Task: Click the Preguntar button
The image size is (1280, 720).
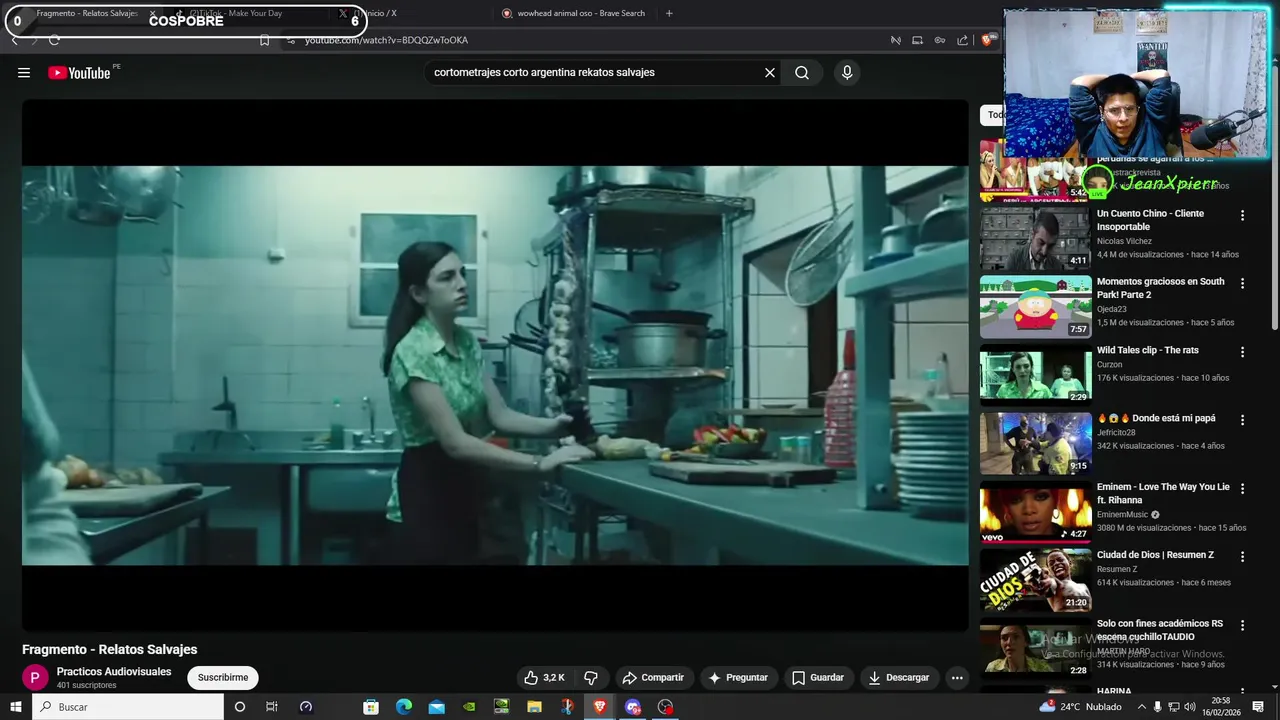Action: tap(738, 678)
